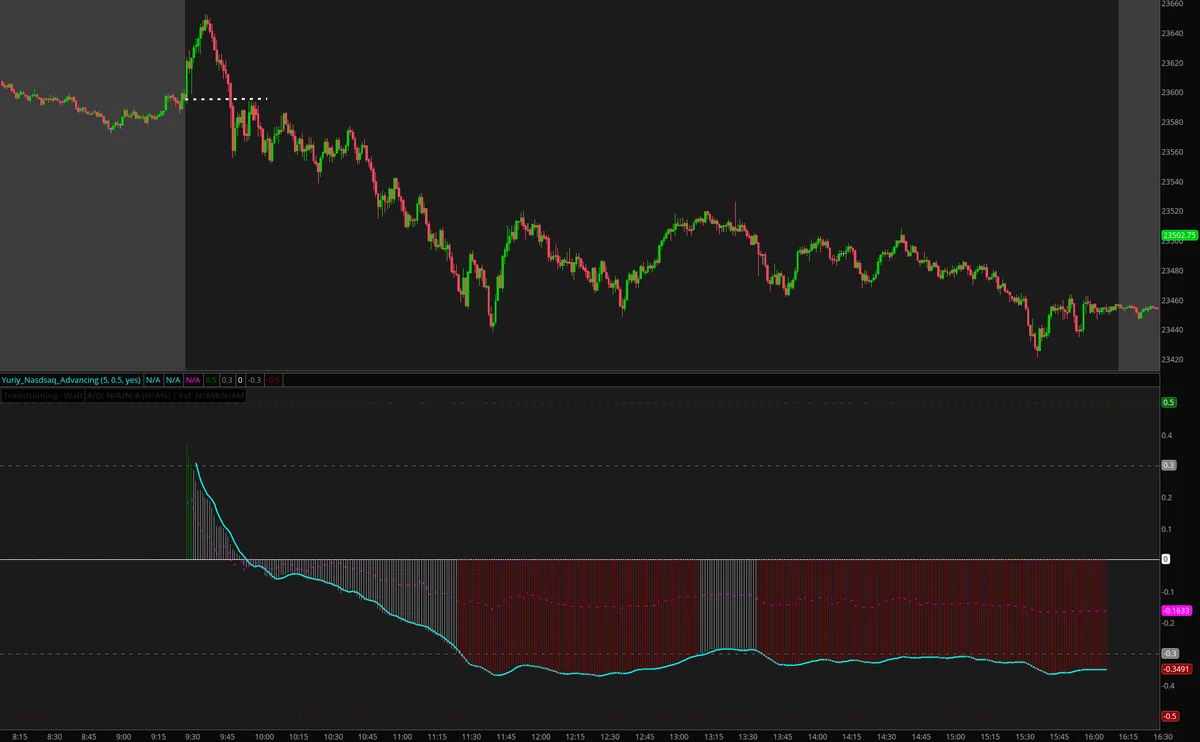Click the 23580 price axis label
Viewport: 1200px width, 742px height.
1174,122
